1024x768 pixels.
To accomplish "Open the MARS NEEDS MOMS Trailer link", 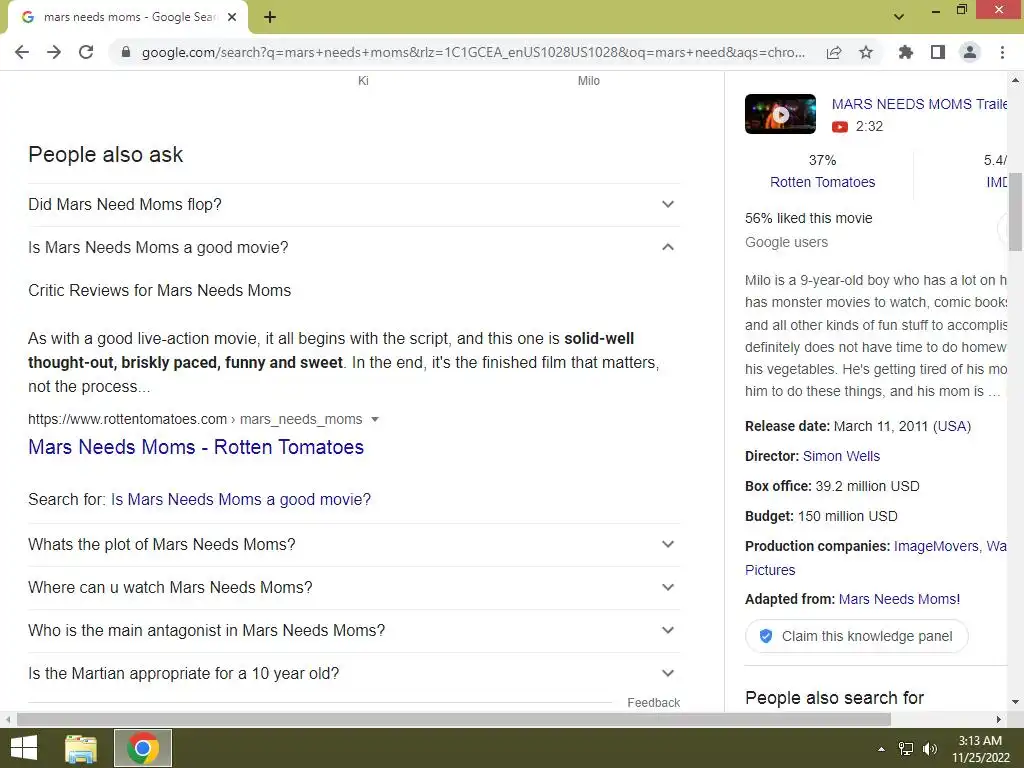I will coord(920,104).
